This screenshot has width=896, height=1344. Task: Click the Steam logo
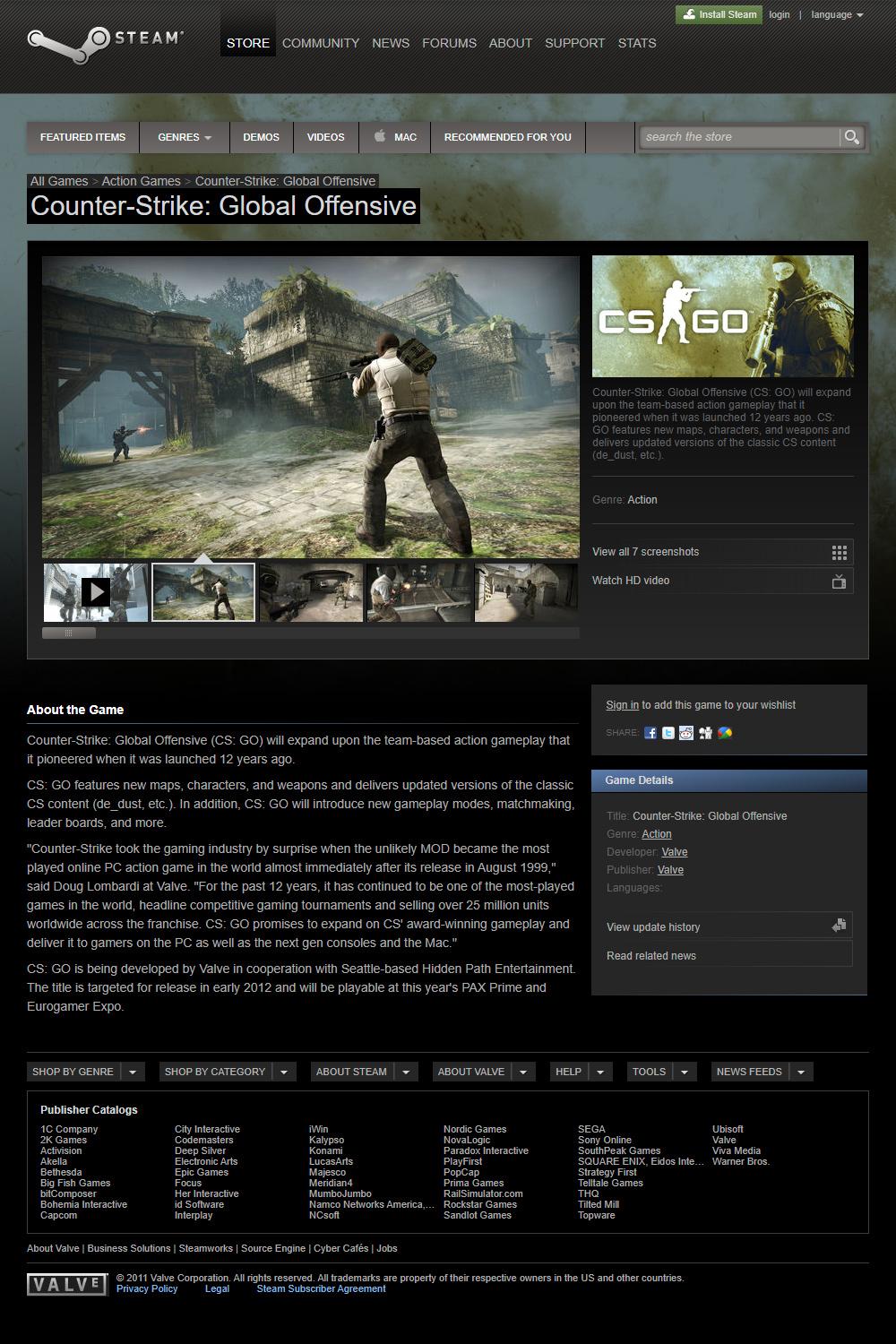[x=105, y=45]
